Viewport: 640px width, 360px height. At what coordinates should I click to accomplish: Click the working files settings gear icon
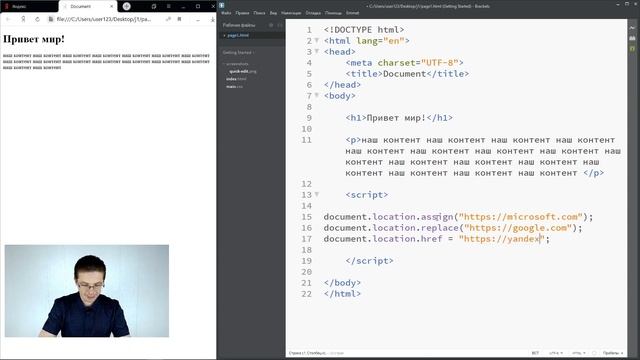click(x=271, y=25)
